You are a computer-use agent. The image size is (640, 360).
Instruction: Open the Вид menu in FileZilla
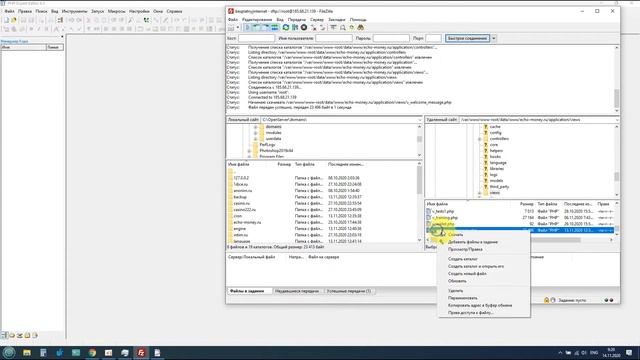pyautogui.click(x=280, y=20)
